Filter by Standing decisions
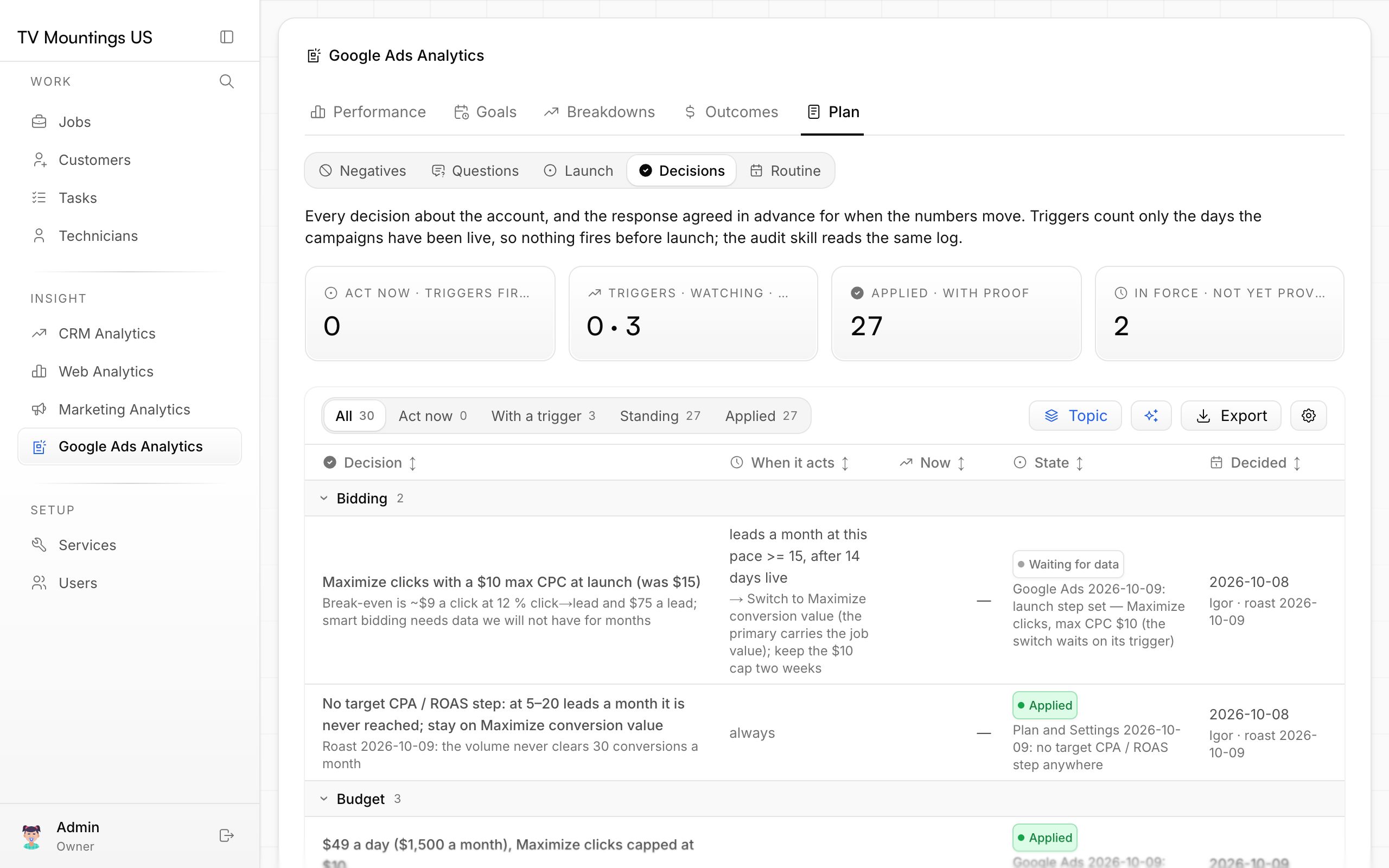1389x868 pixels. click(x=660, y=416)
